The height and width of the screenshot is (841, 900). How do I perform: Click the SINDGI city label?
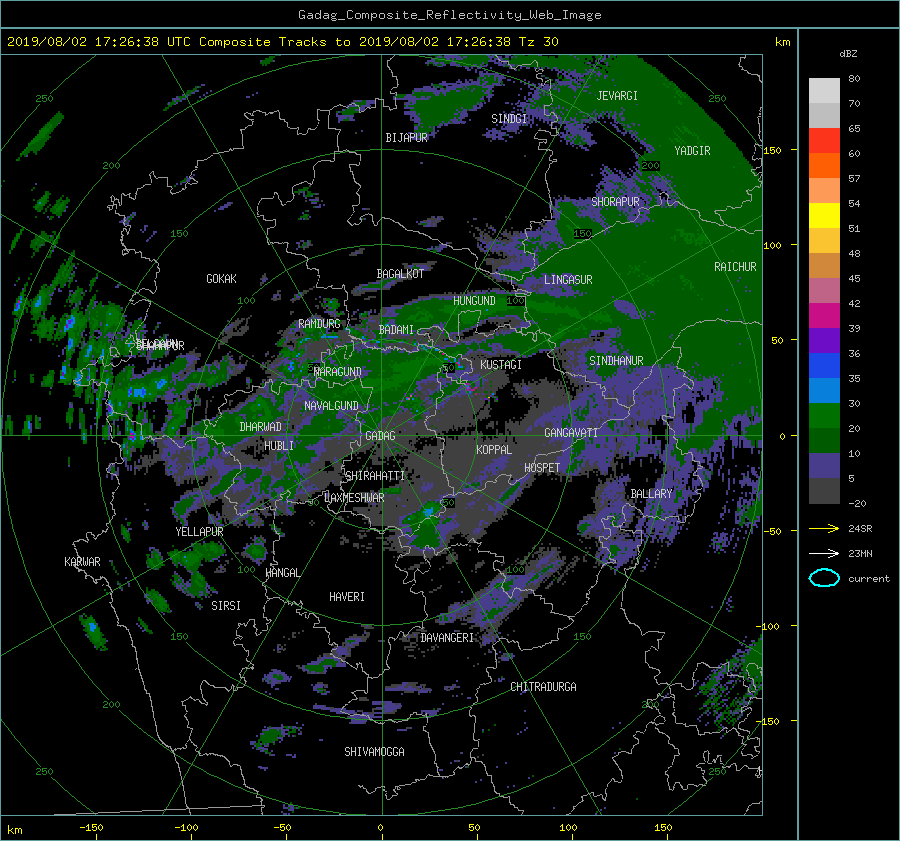click(x=509, y=119)
